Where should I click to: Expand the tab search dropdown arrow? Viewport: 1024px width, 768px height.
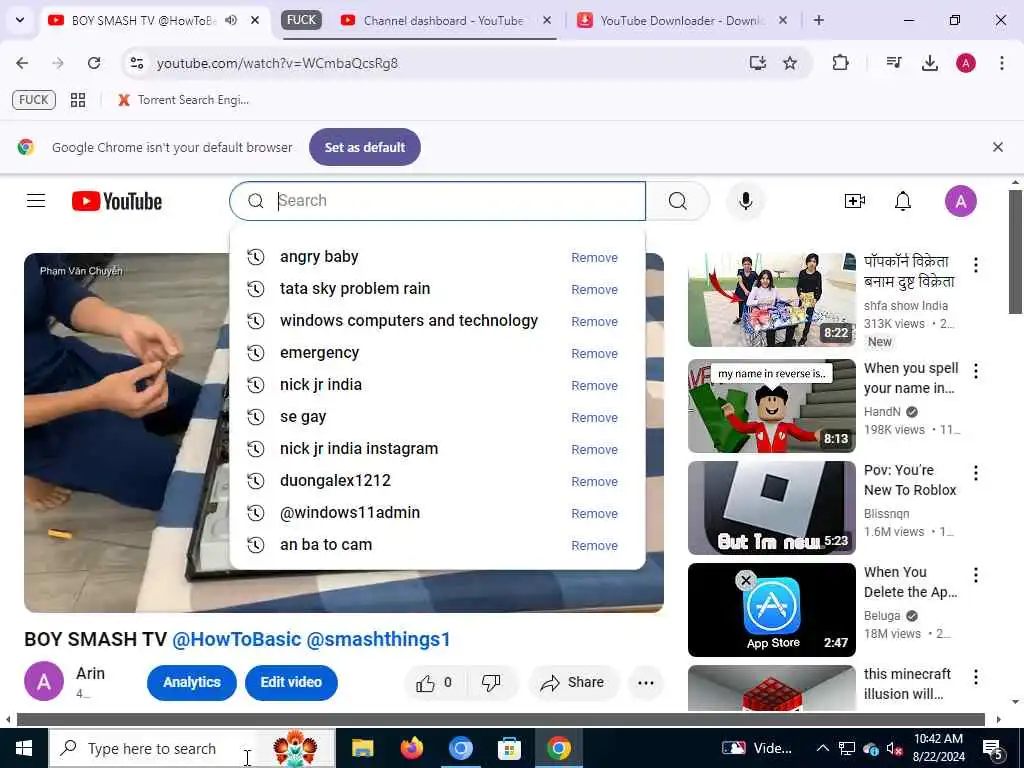[20, 20]
